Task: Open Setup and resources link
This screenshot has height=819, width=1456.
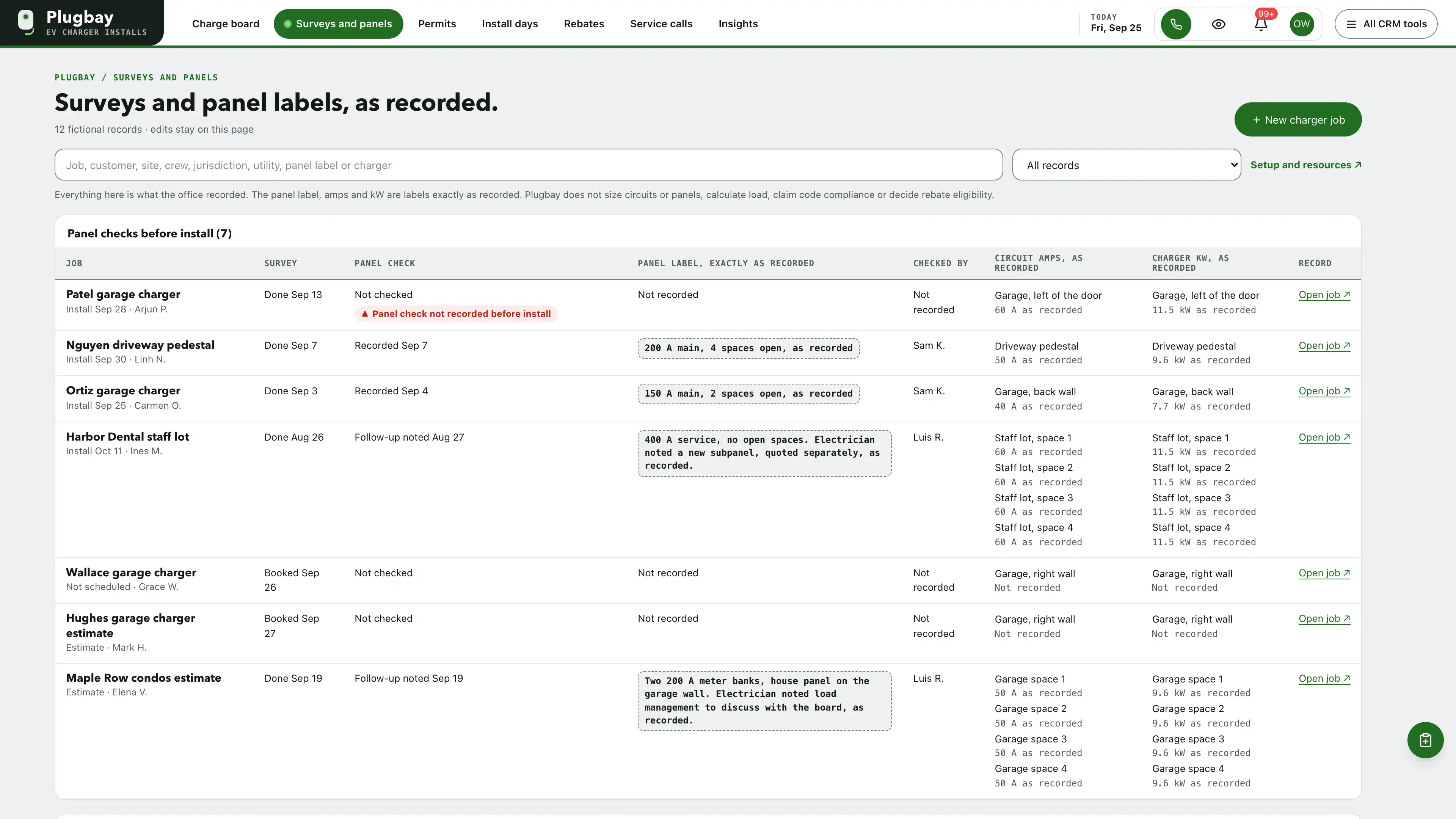Action: click(1305, 165)
